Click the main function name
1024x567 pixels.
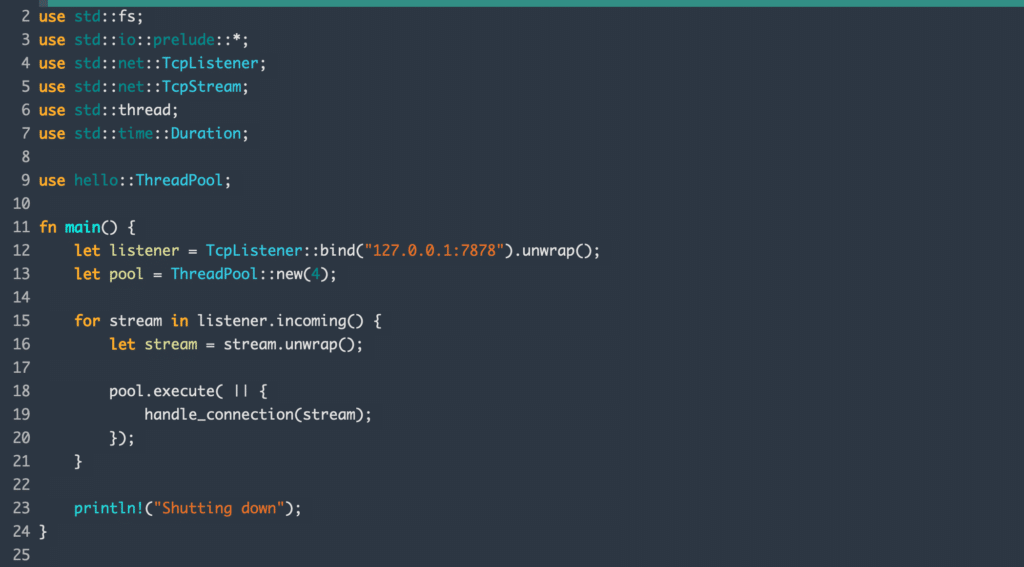82,227
